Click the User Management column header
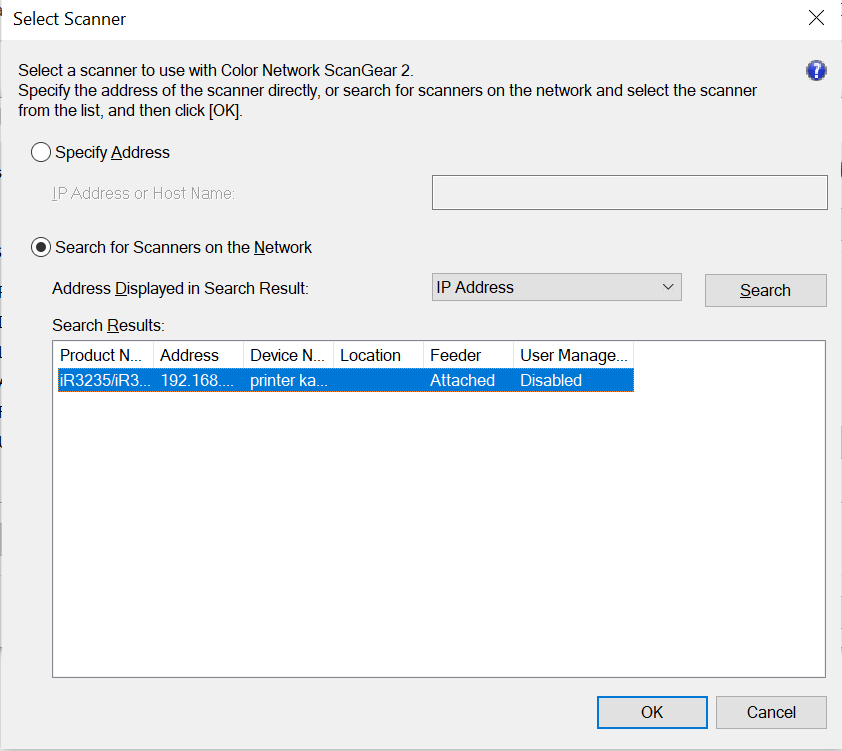 pyautogui.click(x=573, y=355)
